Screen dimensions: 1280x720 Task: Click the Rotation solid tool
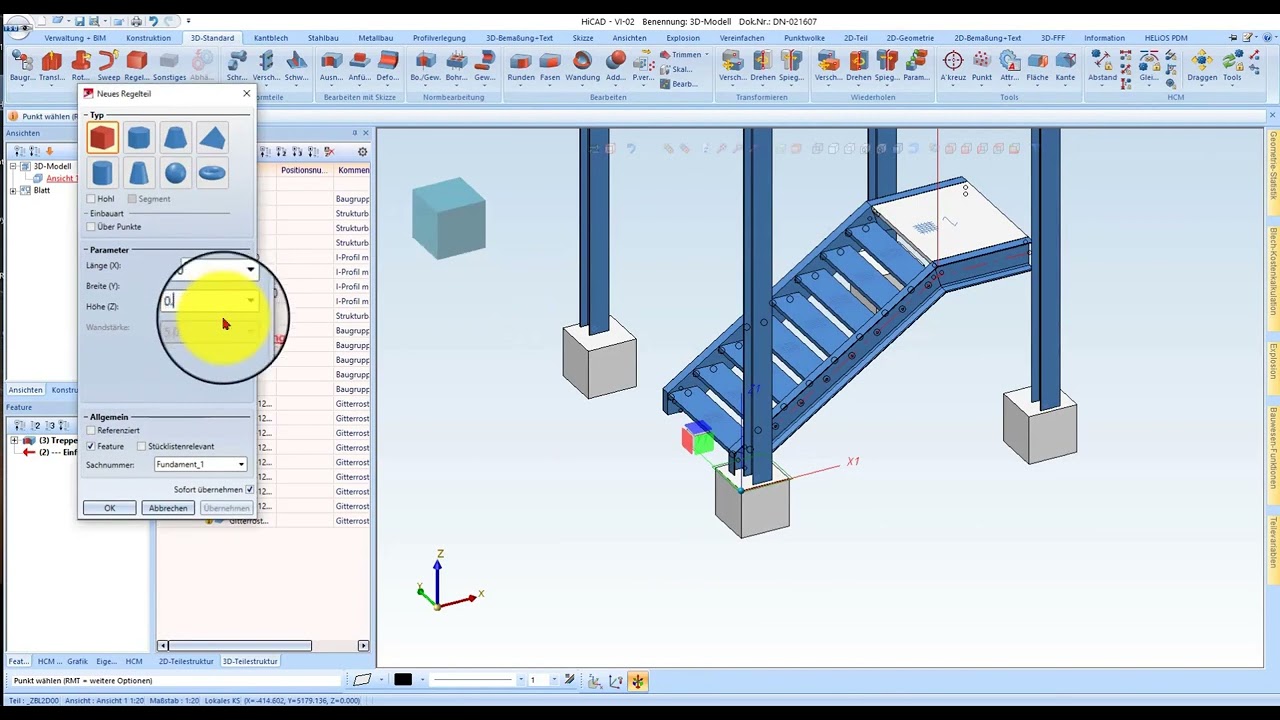[81, 67]
